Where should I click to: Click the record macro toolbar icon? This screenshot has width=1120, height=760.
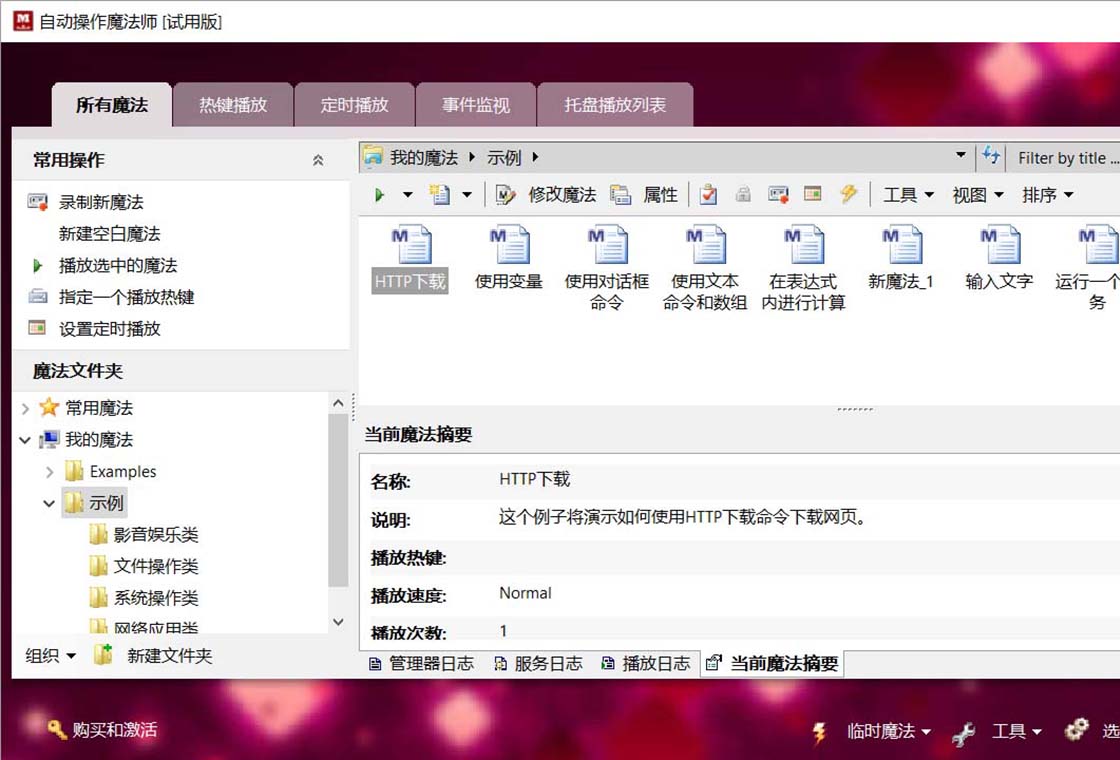pyautogui.click(x=778, y=194)
